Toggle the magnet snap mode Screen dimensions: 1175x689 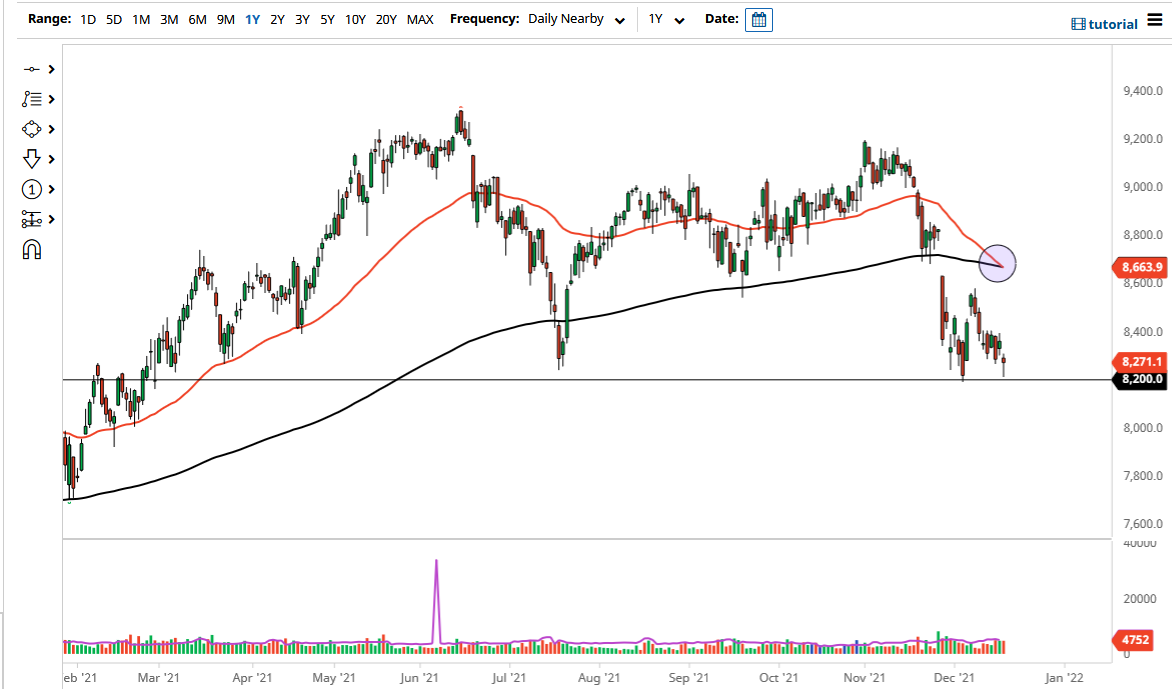tap(31, 250)
